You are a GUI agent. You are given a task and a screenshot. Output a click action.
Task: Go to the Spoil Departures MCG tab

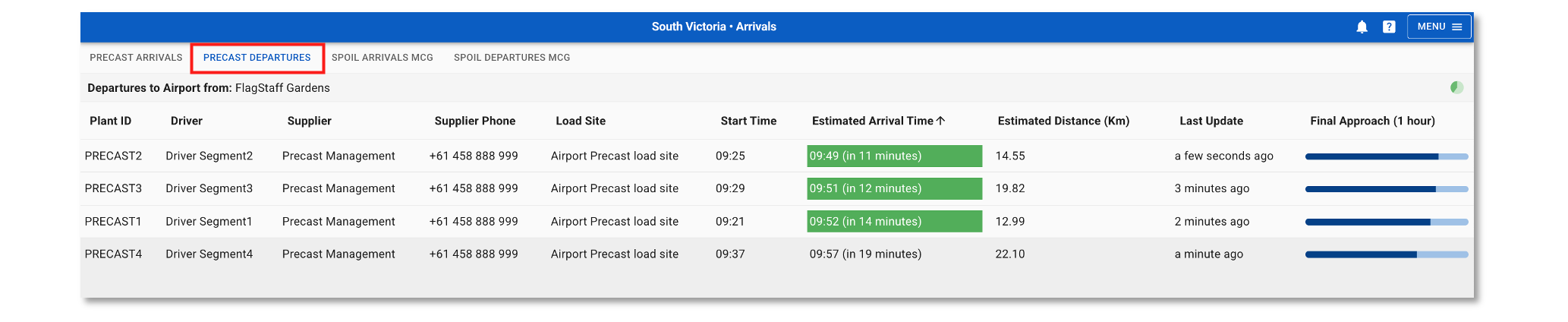[512, 58]
